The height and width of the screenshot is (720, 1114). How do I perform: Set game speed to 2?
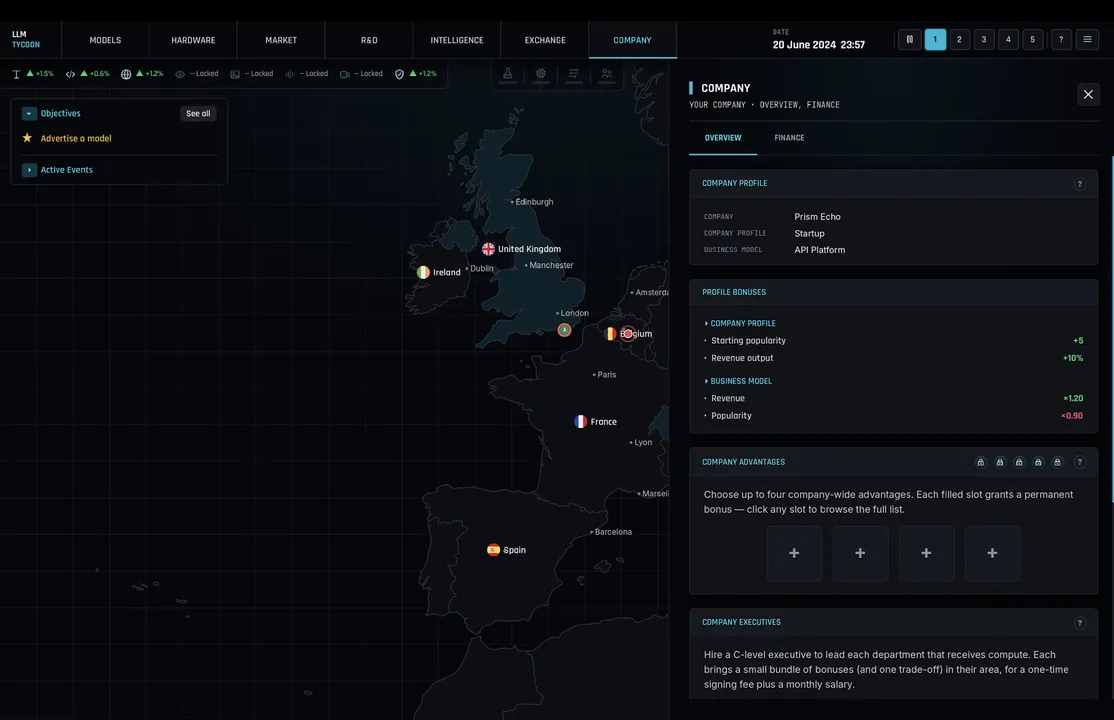pos(959,40)
